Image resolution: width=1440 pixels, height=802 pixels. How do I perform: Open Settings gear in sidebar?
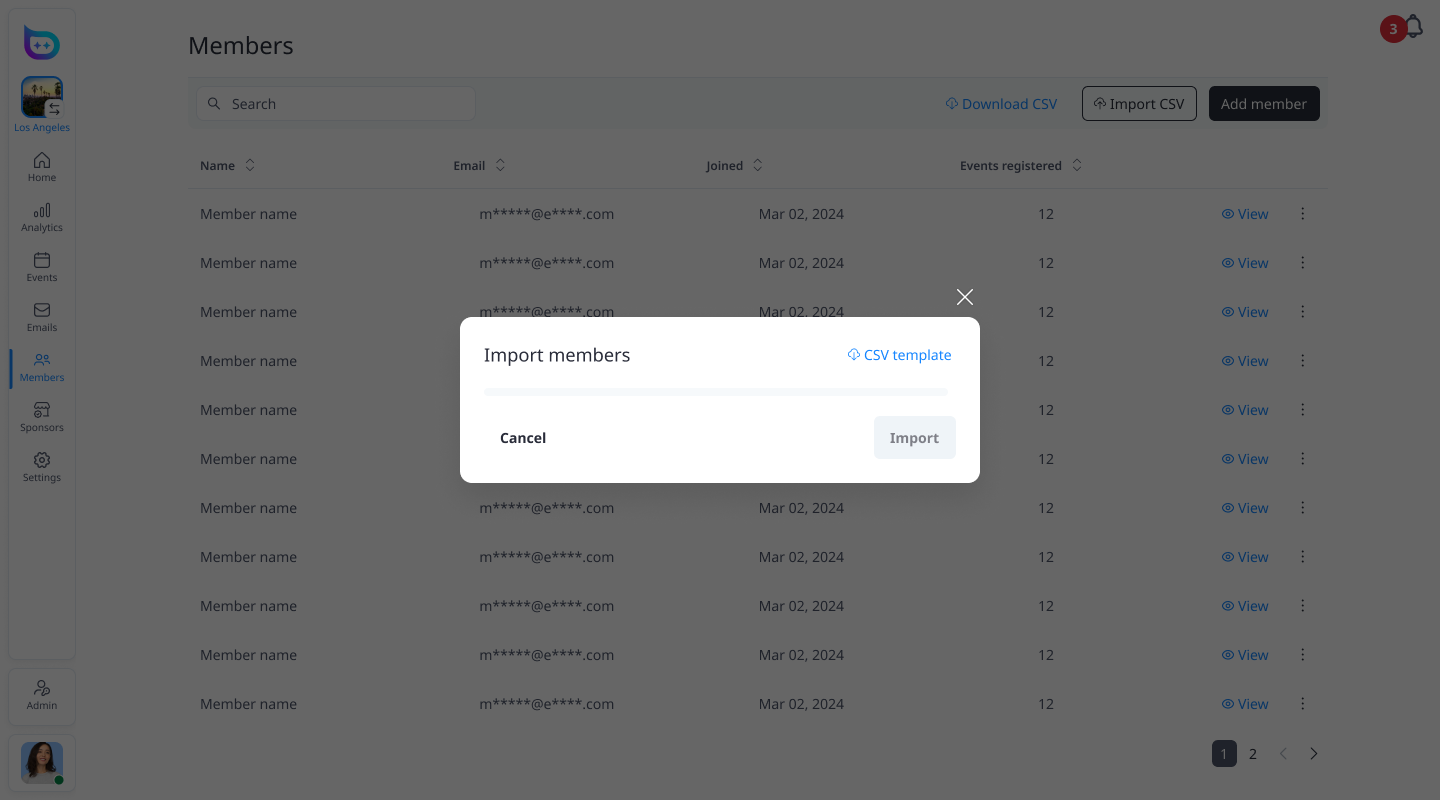click(42, 467)
